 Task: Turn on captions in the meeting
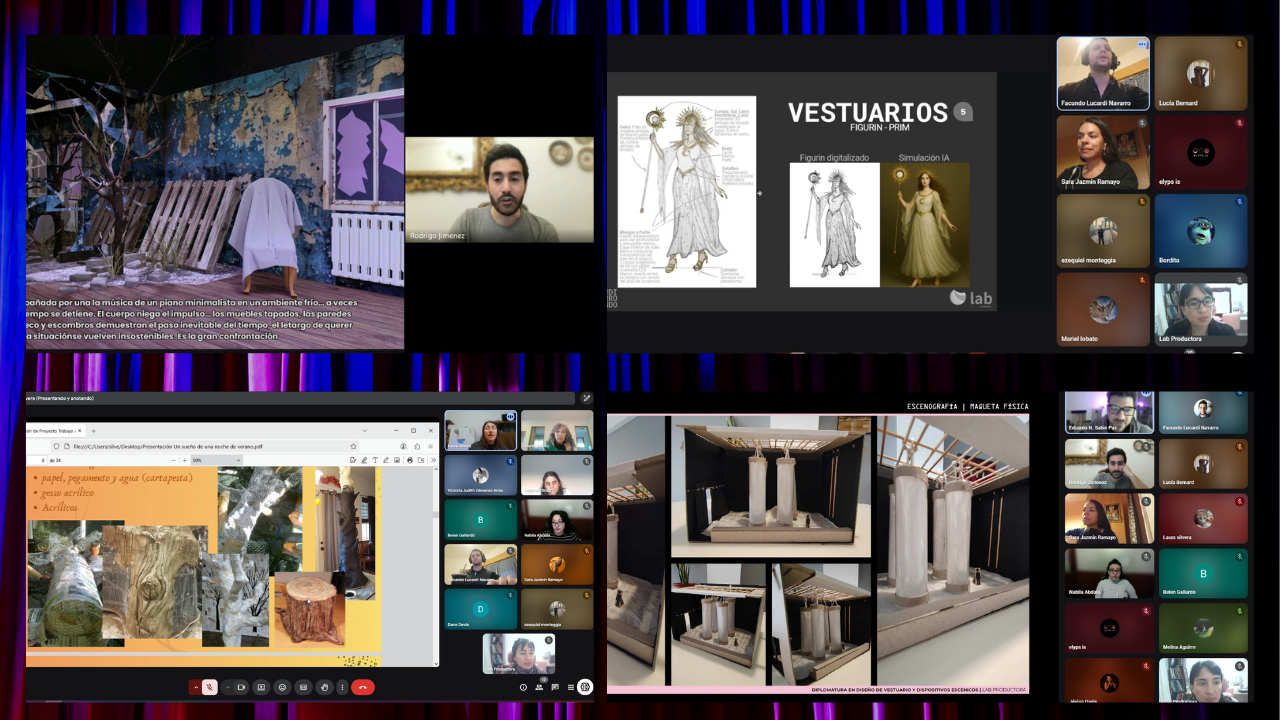pyautogui.click(x=303, y=687)
